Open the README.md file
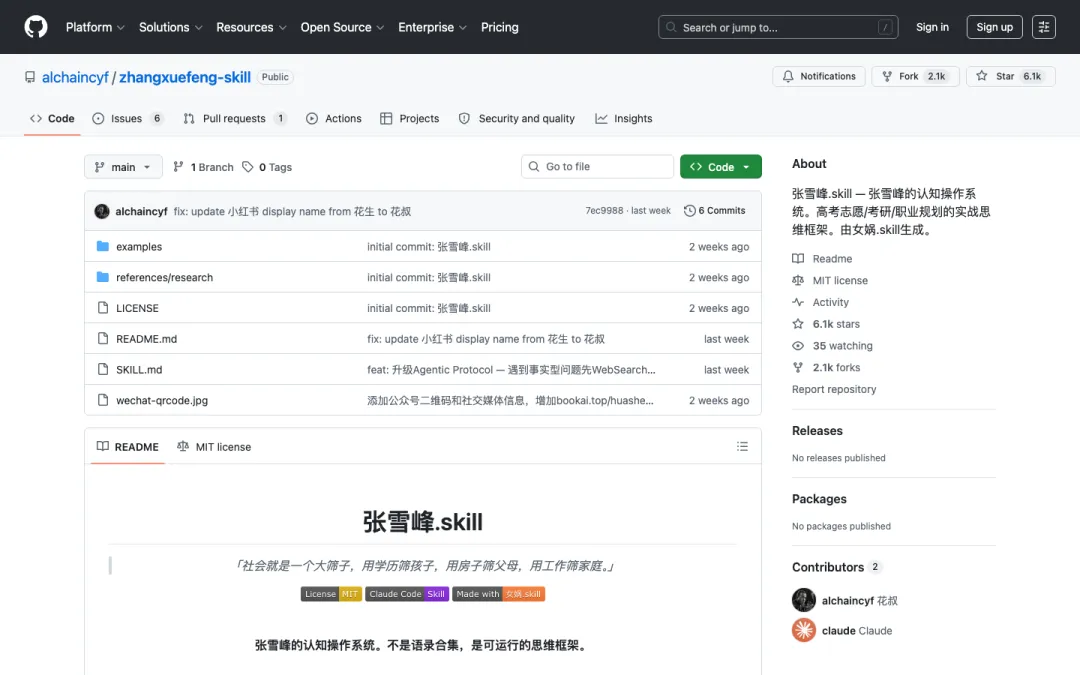The image size is (1080, 675). 147,339
